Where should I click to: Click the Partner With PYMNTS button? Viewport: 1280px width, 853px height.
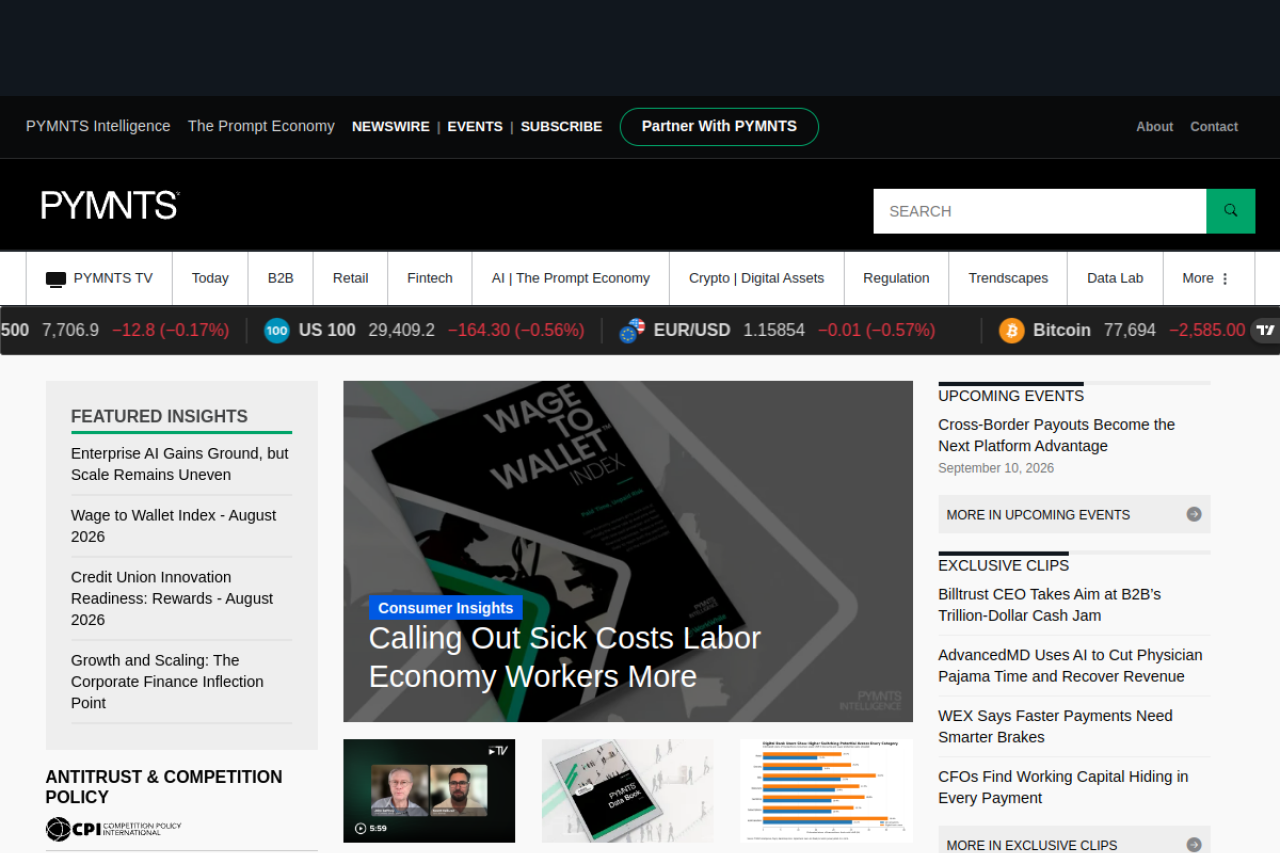point(719,127)
